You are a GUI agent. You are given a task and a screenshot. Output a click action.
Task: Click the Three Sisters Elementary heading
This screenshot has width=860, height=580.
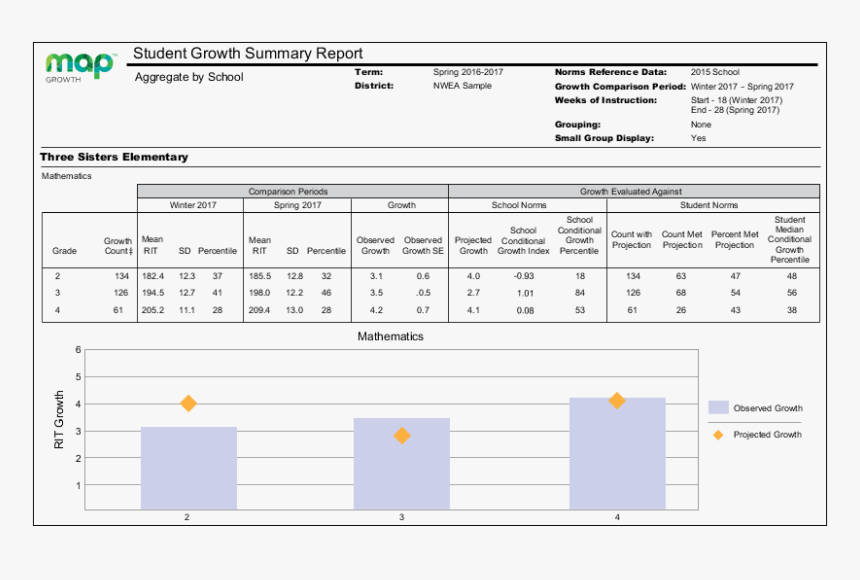click(114, 157)
